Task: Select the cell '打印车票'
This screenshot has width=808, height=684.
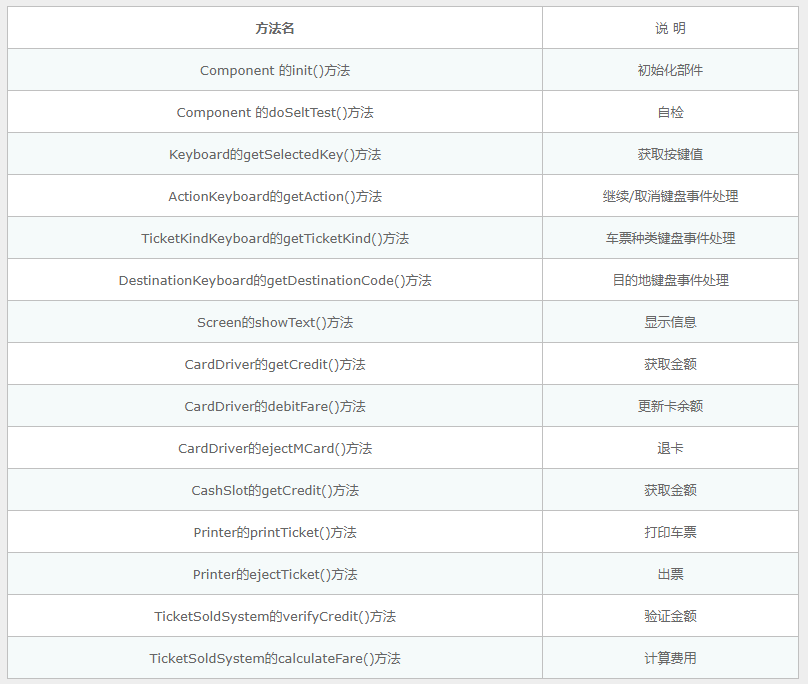Action: click(x=670, y=532)
